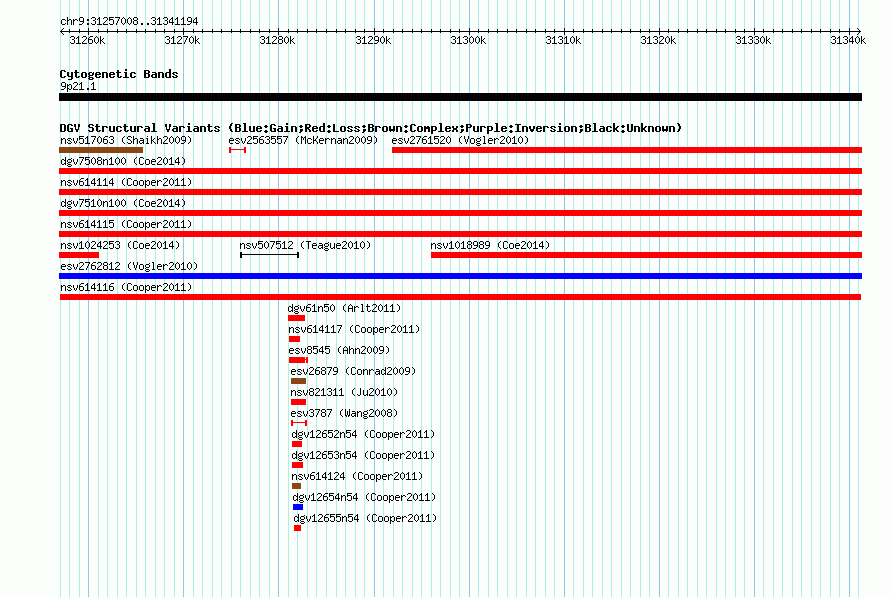Pick the 31310k ruler tick label
The height and width of the screenshot is (597, 890).
[563, 40]
